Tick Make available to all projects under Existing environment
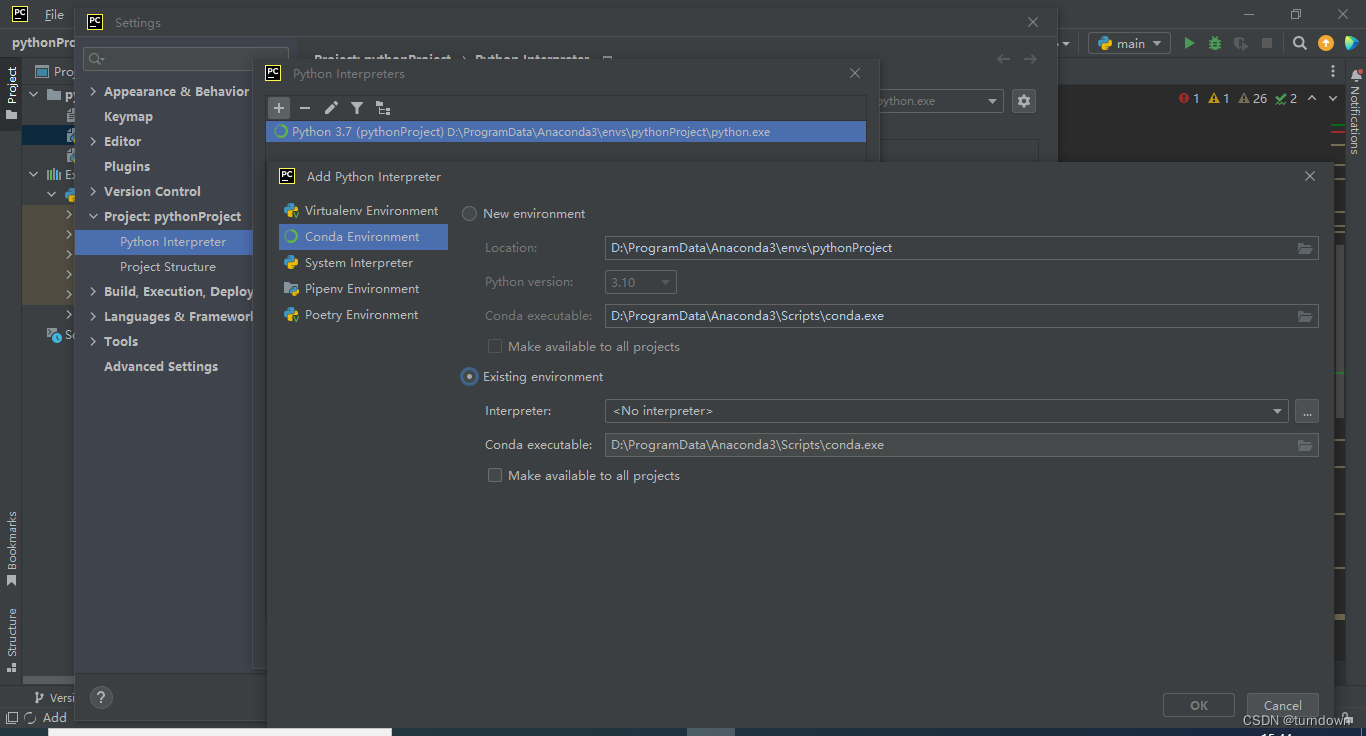The height and width of the screenshot is (736, 1366). coord(494,475)
